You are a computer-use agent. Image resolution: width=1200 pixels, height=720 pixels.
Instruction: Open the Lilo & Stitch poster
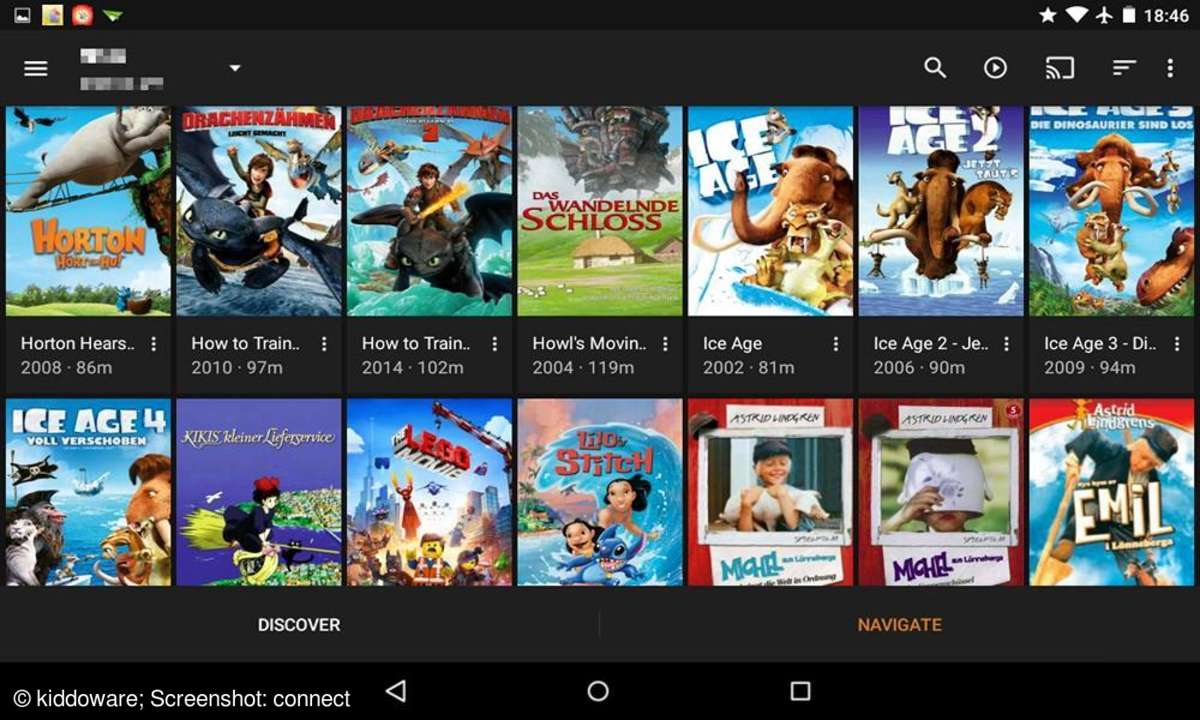point(600,492)
